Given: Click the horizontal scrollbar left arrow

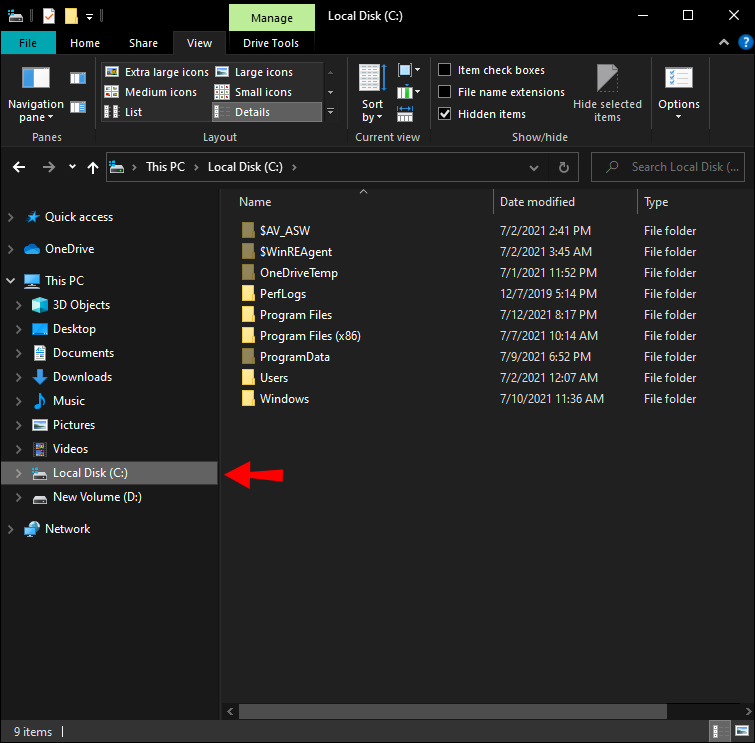Looking at the screenshot, I should coord(230,711).
